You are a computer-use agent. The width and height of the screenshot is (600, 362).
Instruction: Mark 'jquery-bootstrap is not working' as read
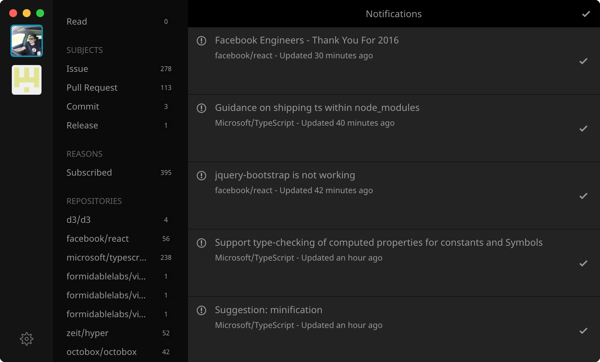(583, 196)
